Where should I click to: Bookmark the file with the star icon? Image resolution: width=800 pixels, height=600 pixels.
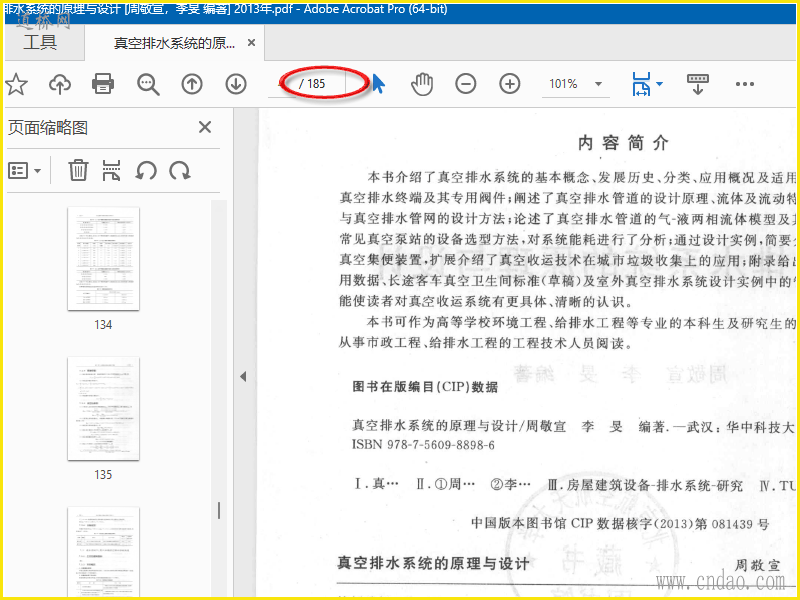tap(16, 84)
